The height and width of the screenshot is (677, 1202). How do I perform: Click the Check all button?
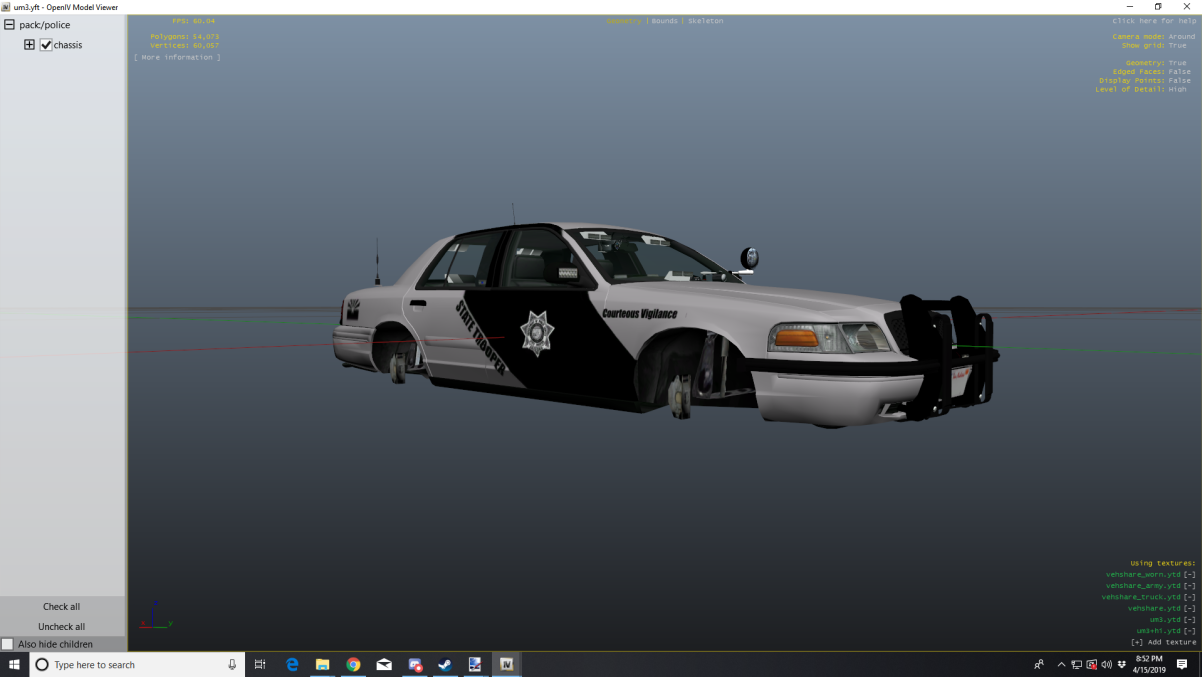(62, 607)
